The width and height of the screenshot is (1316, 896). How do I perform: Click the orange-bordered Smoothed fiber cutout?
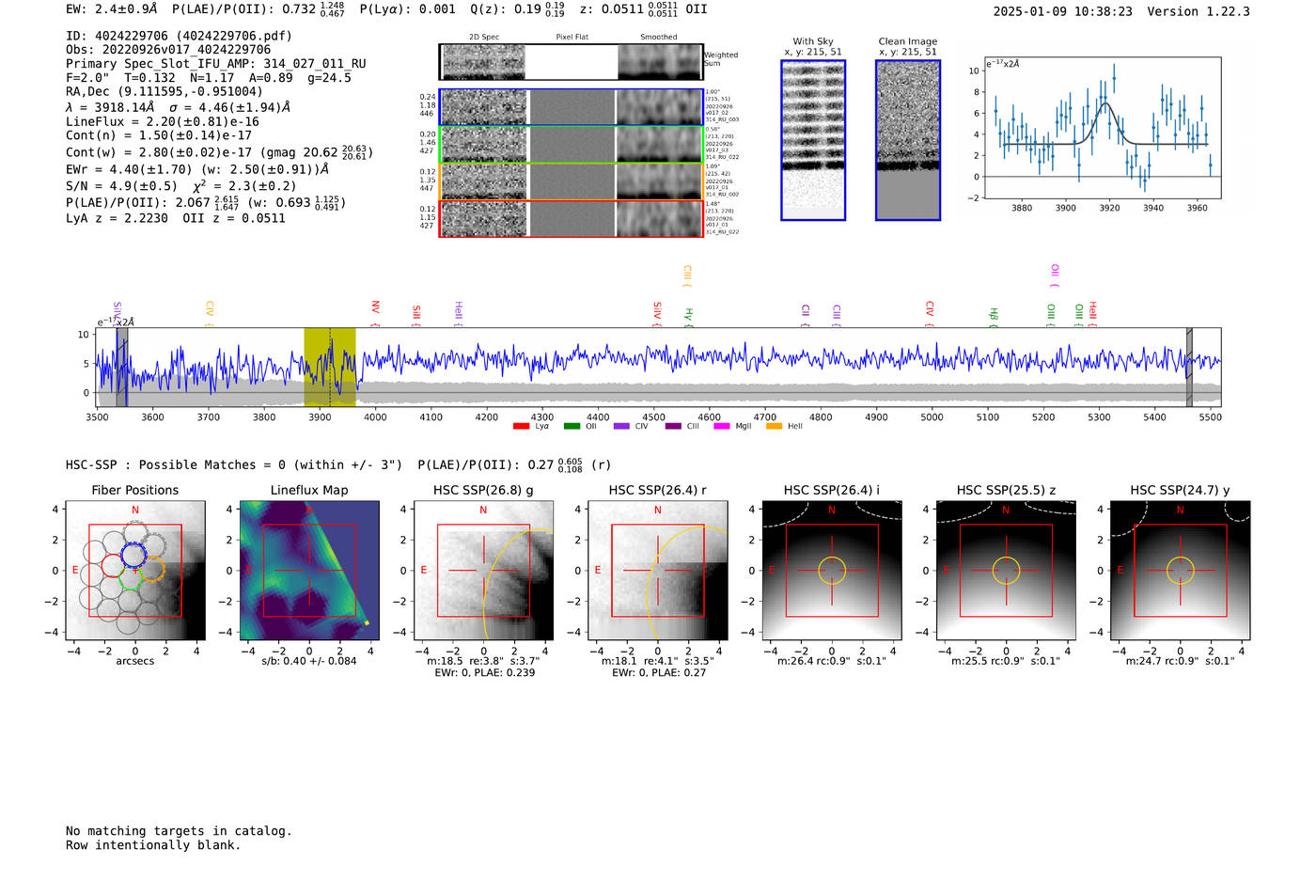point(660,181)
